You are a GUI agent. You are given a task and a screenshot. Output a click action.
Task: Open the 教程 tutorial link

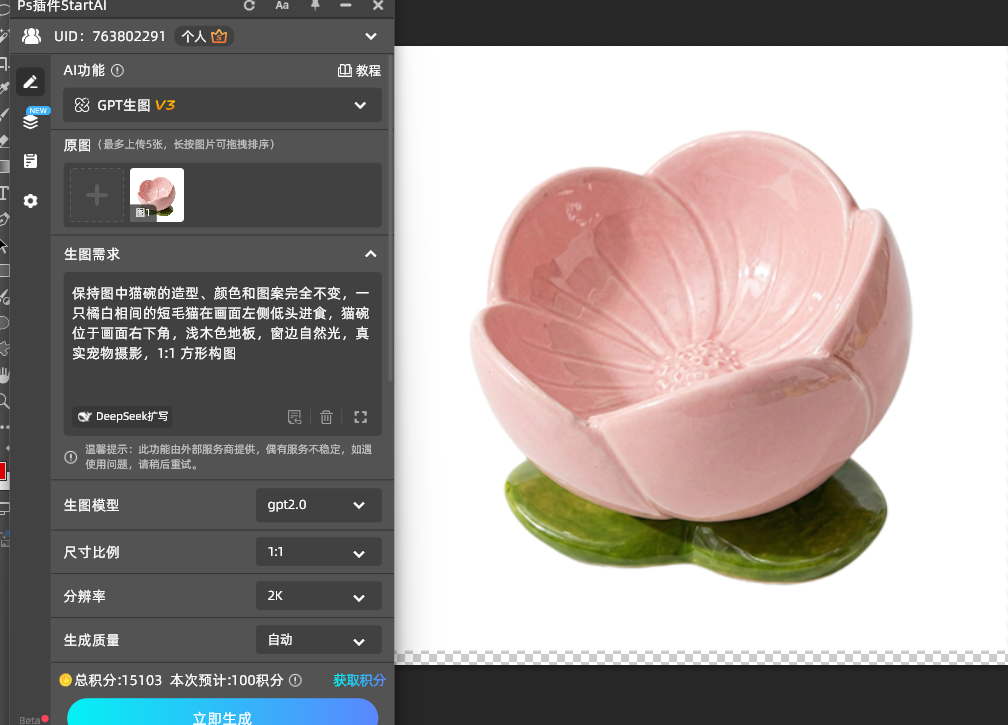359,70
